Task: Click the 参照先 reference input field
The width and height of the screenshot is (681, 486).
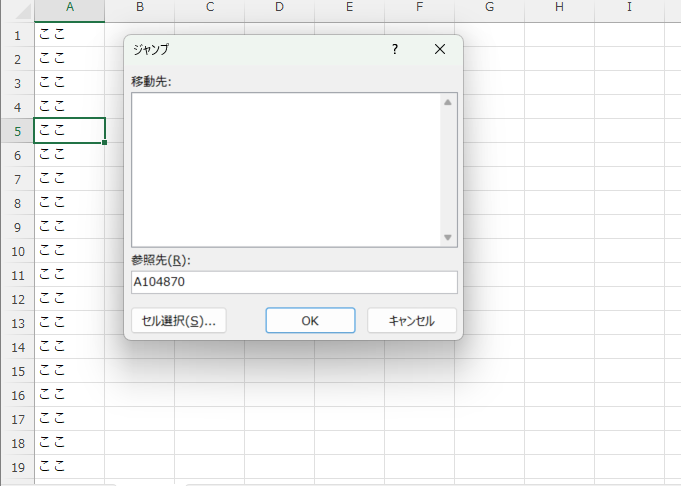Action: (x=294, y=283)
